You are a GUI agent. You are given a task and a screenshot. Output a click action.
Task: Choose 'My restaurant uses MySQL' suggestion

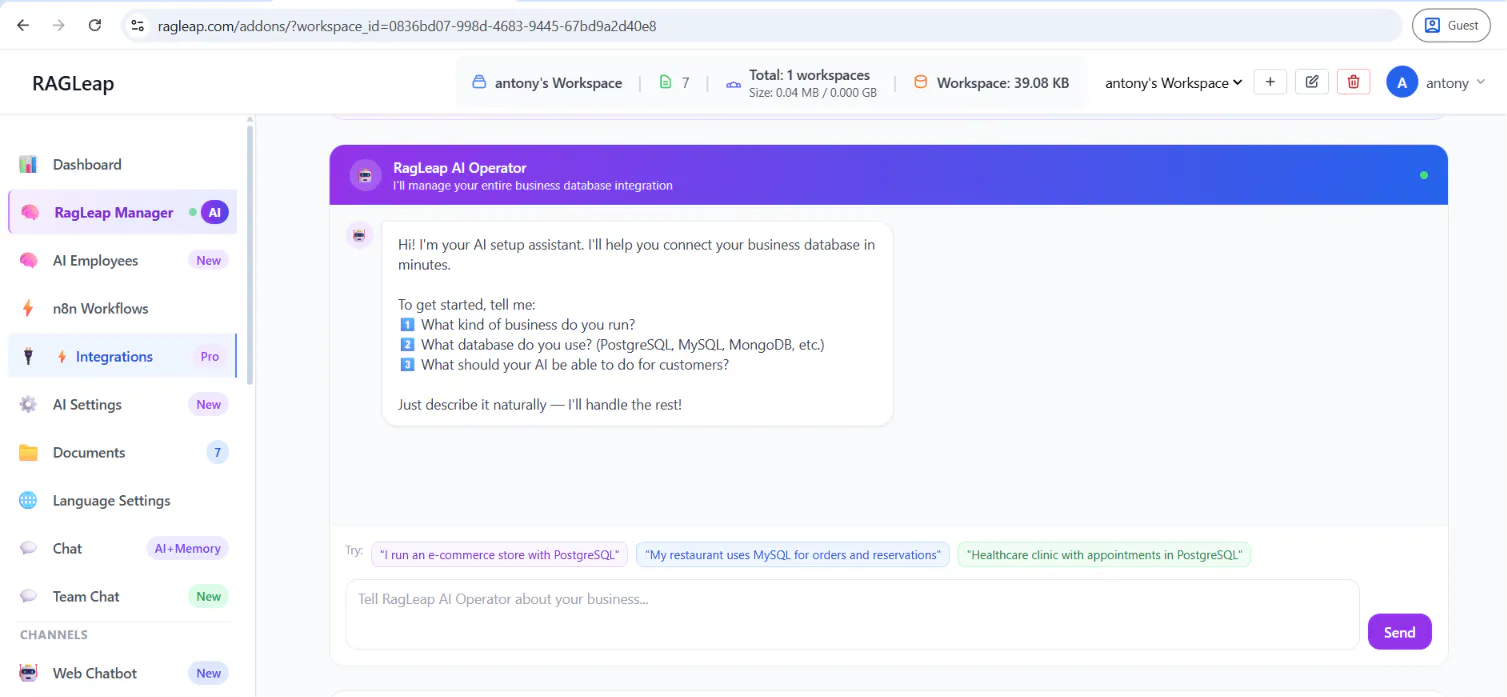pos(793,555)
